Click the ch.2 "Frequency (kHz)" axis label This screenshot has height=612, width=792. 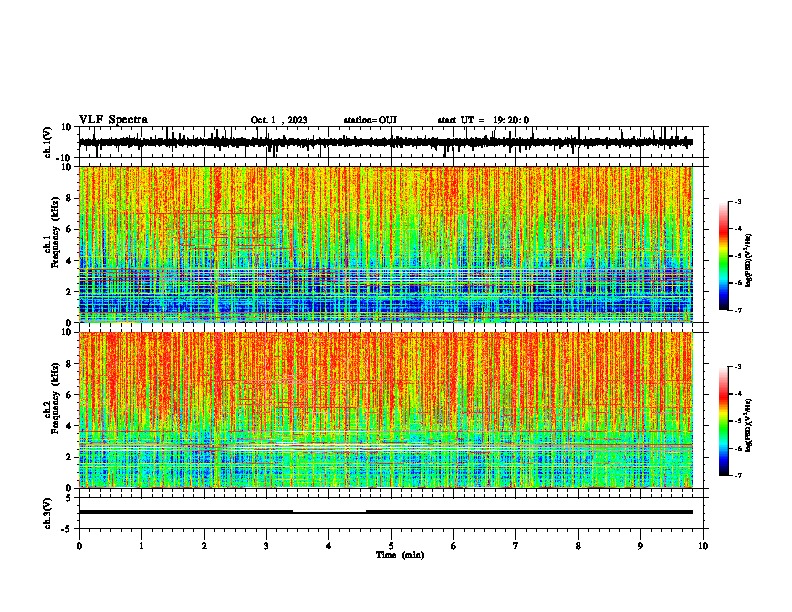click(56, 398)
